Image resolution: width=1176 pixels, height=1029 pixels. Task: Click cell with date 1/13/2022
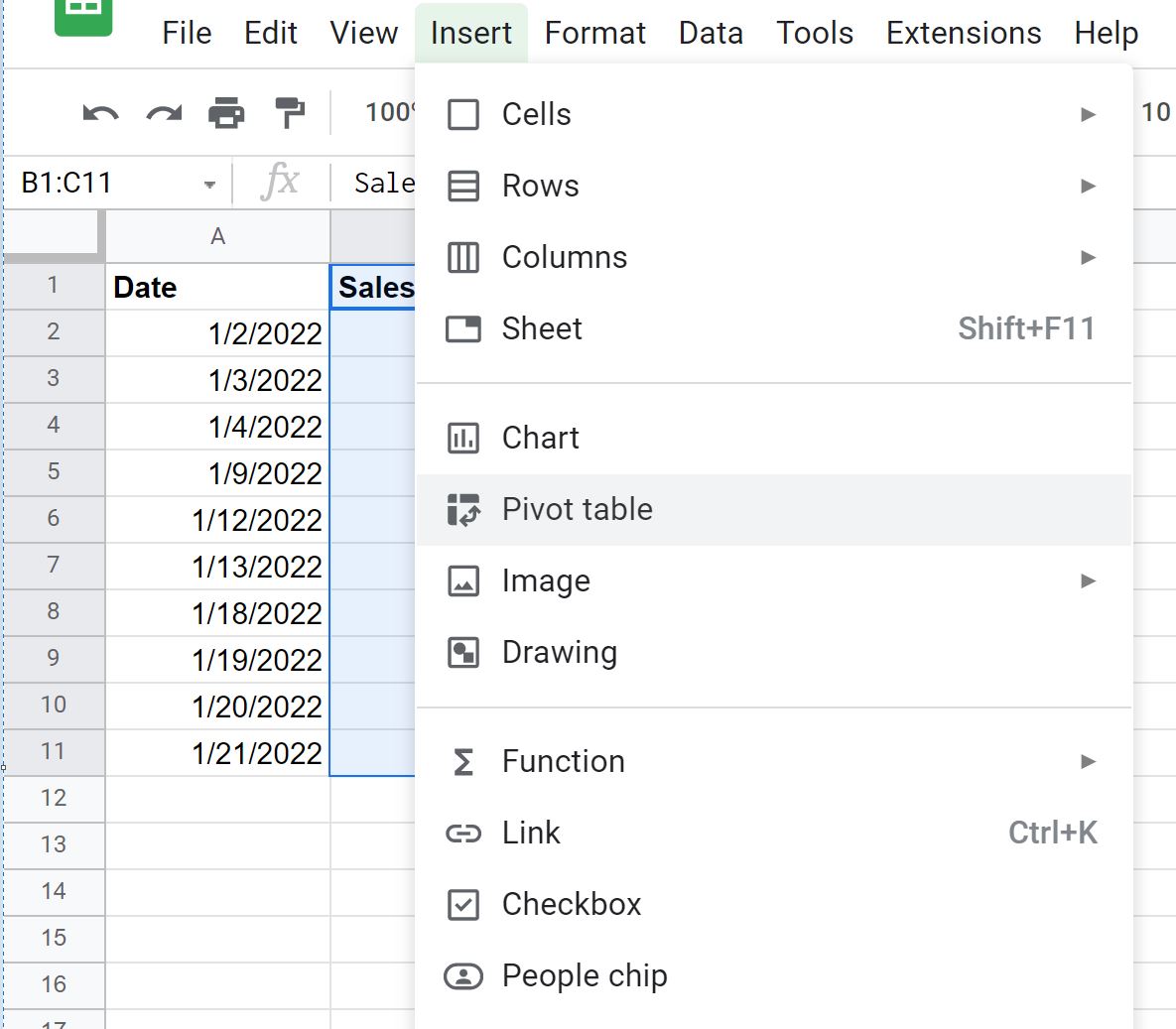pyautogui.click(x=217, y=567)
